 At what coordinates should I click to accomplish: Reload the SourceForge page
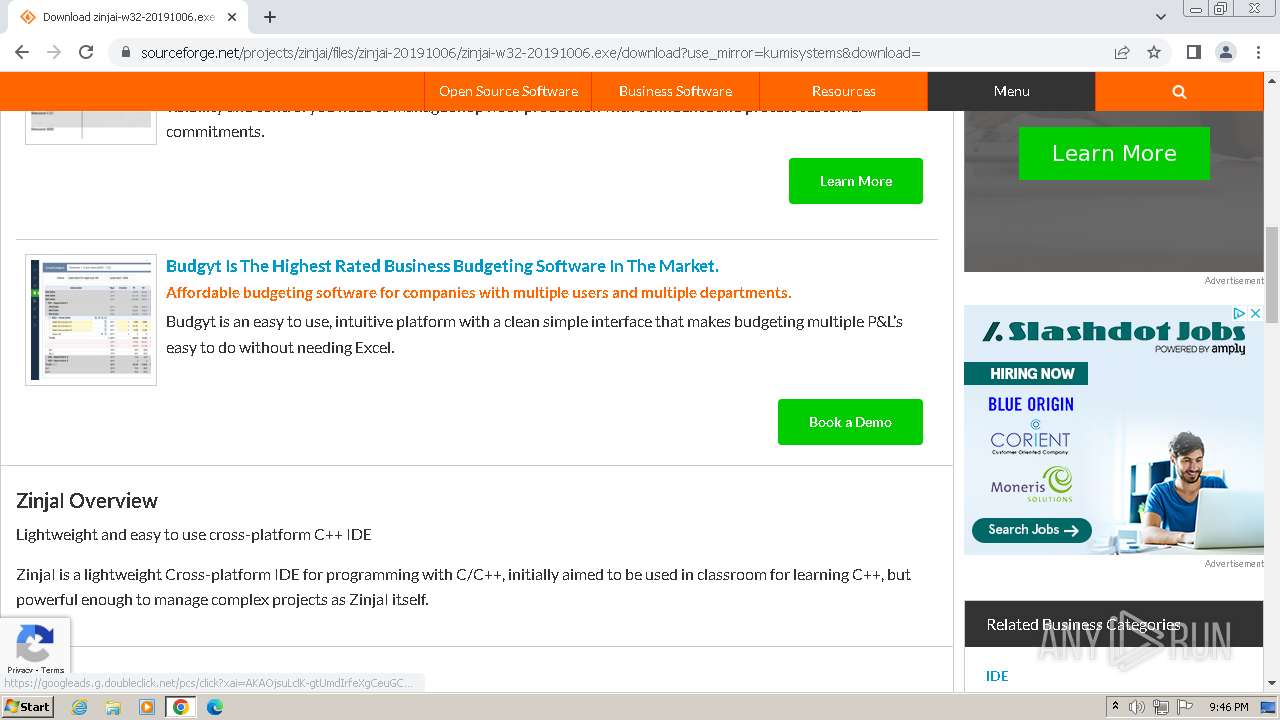86,52
